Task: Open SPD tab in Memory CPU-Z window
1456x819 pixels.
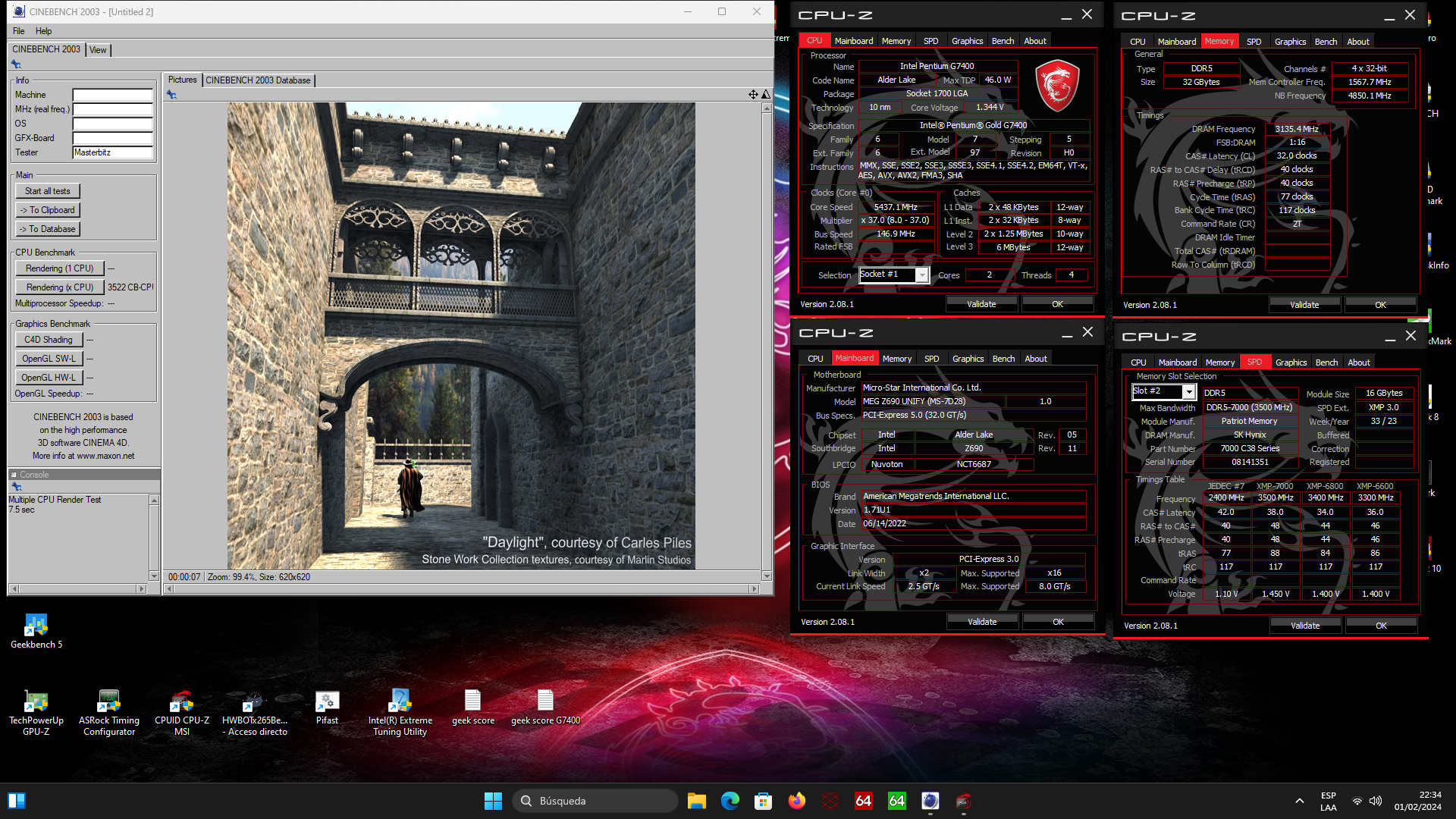Action: click(1254, 42)
